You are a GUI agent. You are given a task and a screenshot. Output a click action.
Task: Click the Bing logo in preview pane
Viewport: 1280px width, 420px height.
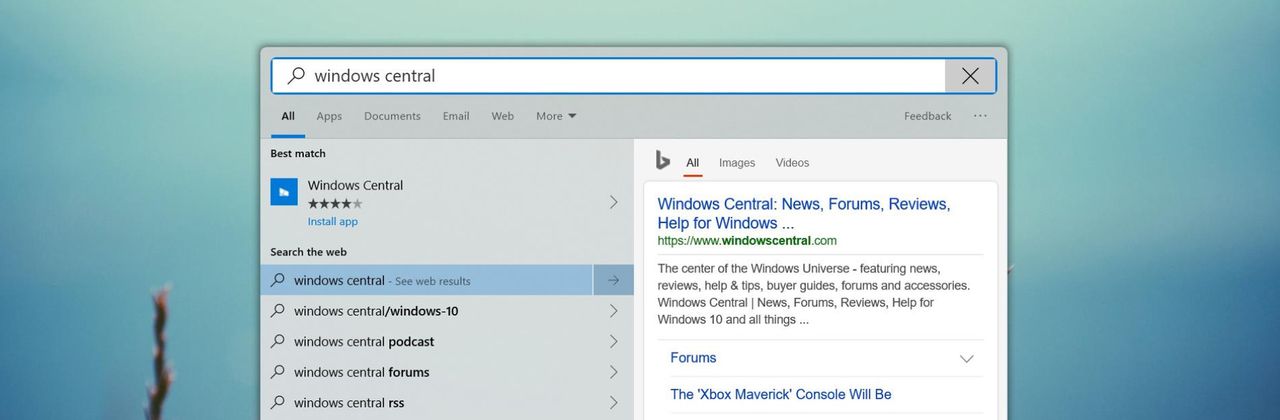(x=662, y=160)
